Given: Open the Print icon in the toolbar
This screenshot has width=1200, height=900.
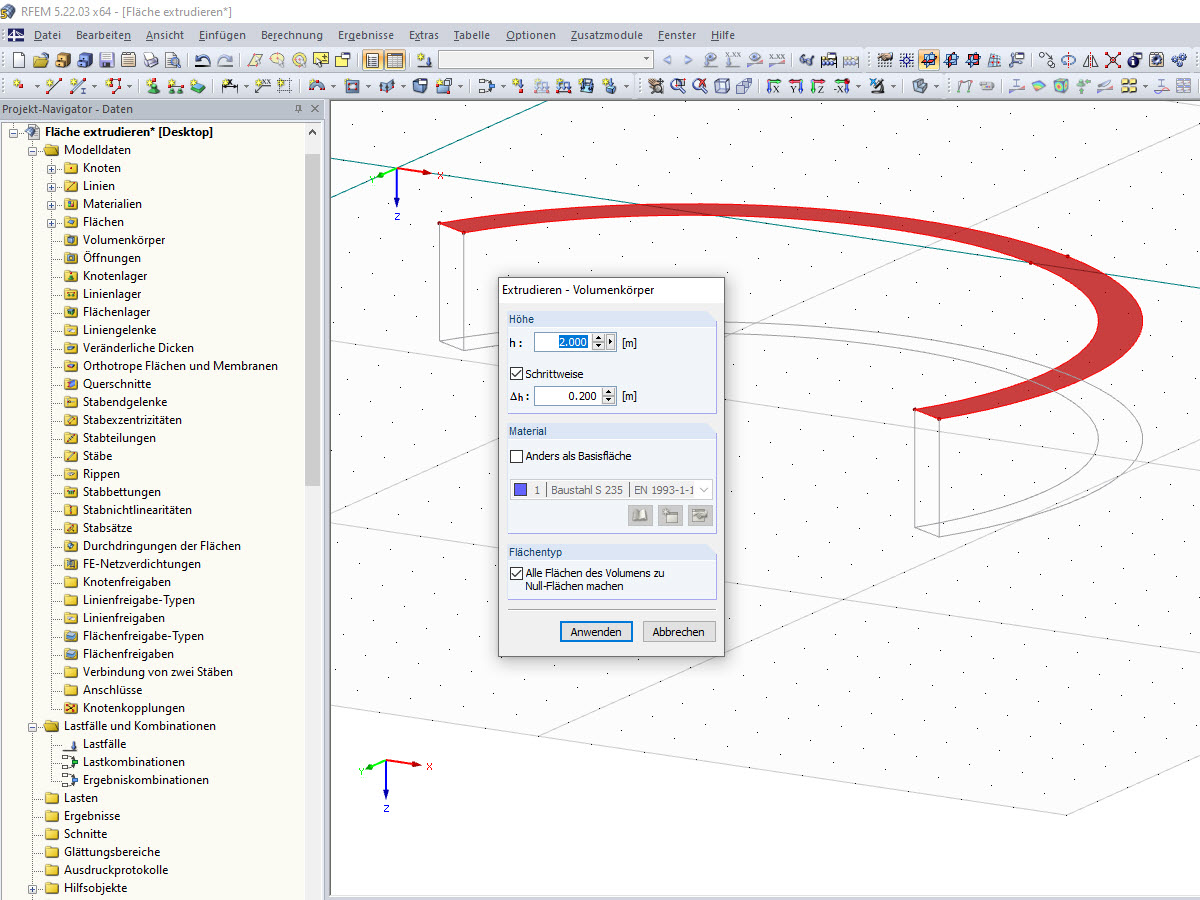Looking at the screenshot, I should 152,60.
